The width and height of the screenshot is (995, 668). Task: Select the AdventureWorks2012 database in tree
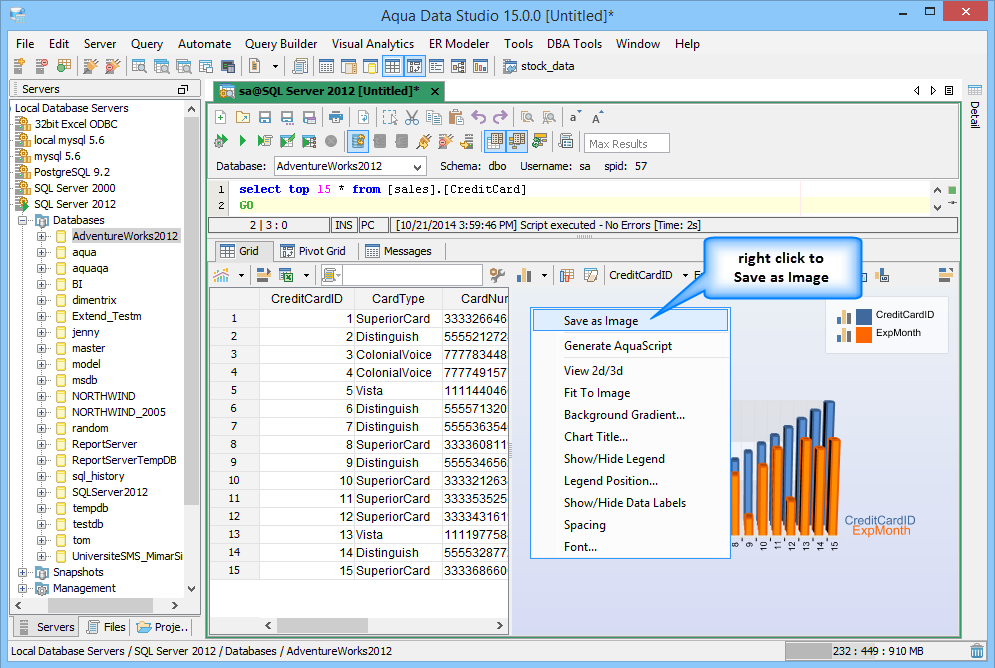(x=124, y=236)
